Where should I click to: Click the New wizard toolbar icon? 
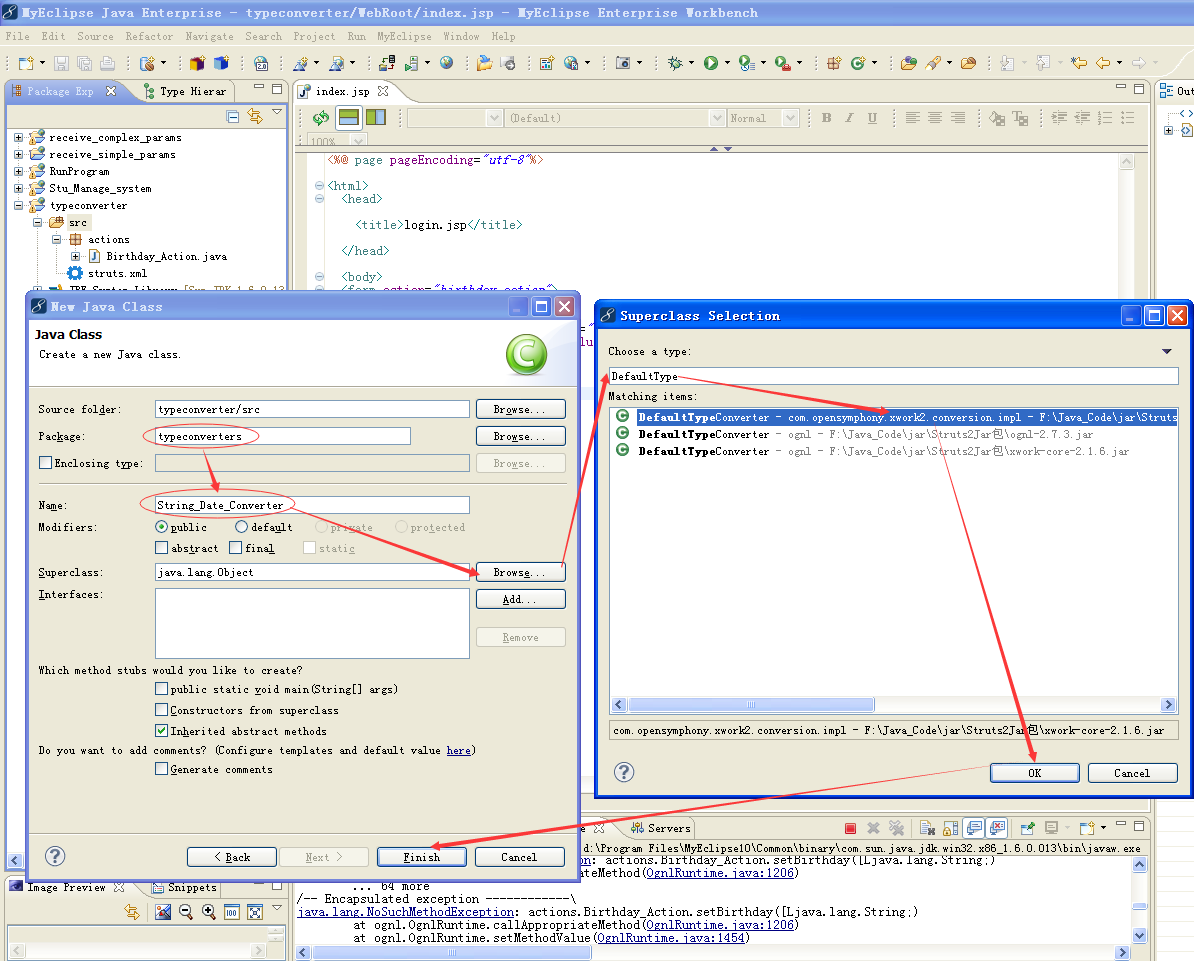tap(26, 63)
